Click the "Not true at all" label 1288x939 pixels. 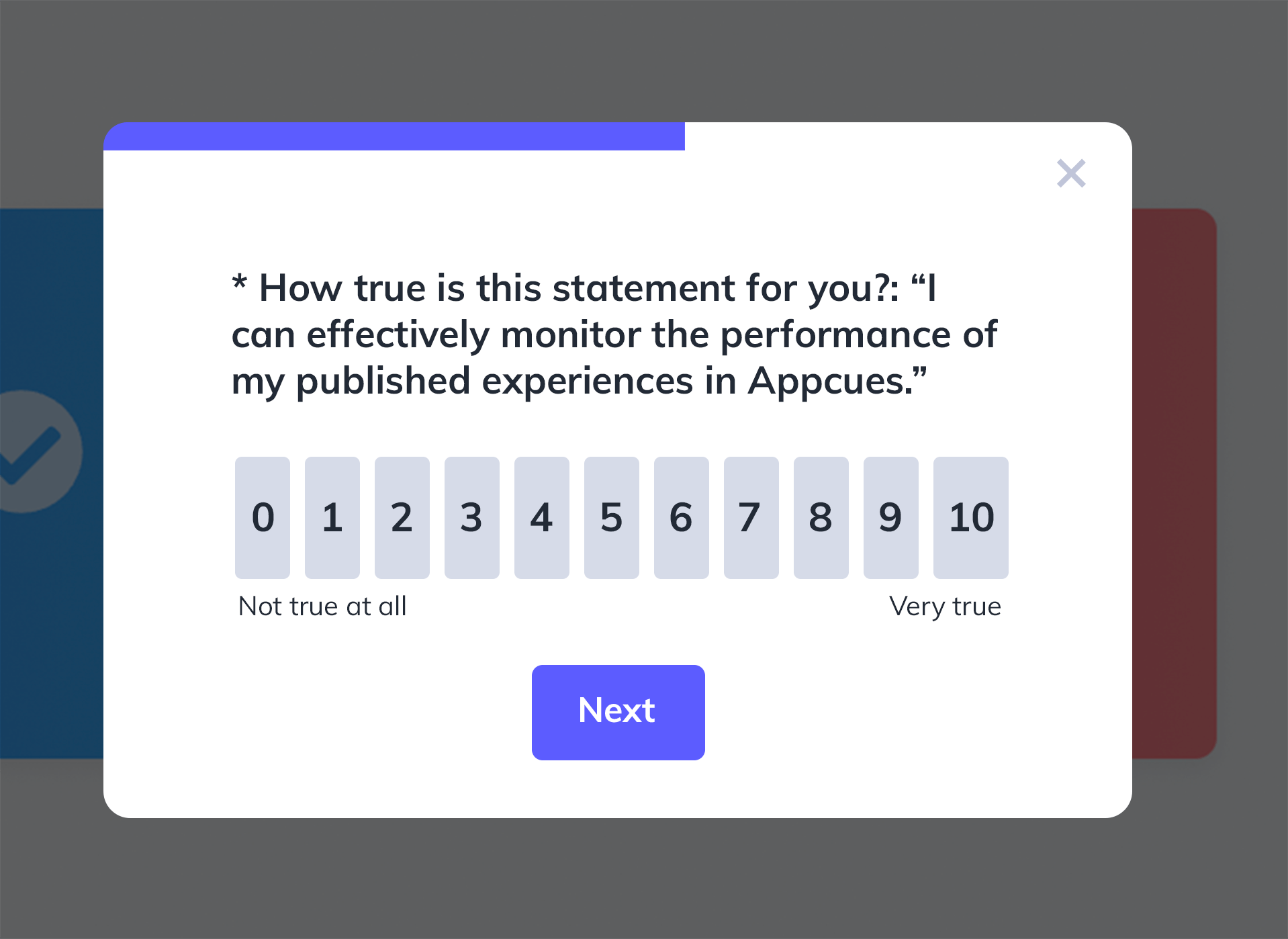tap(322, 607)
